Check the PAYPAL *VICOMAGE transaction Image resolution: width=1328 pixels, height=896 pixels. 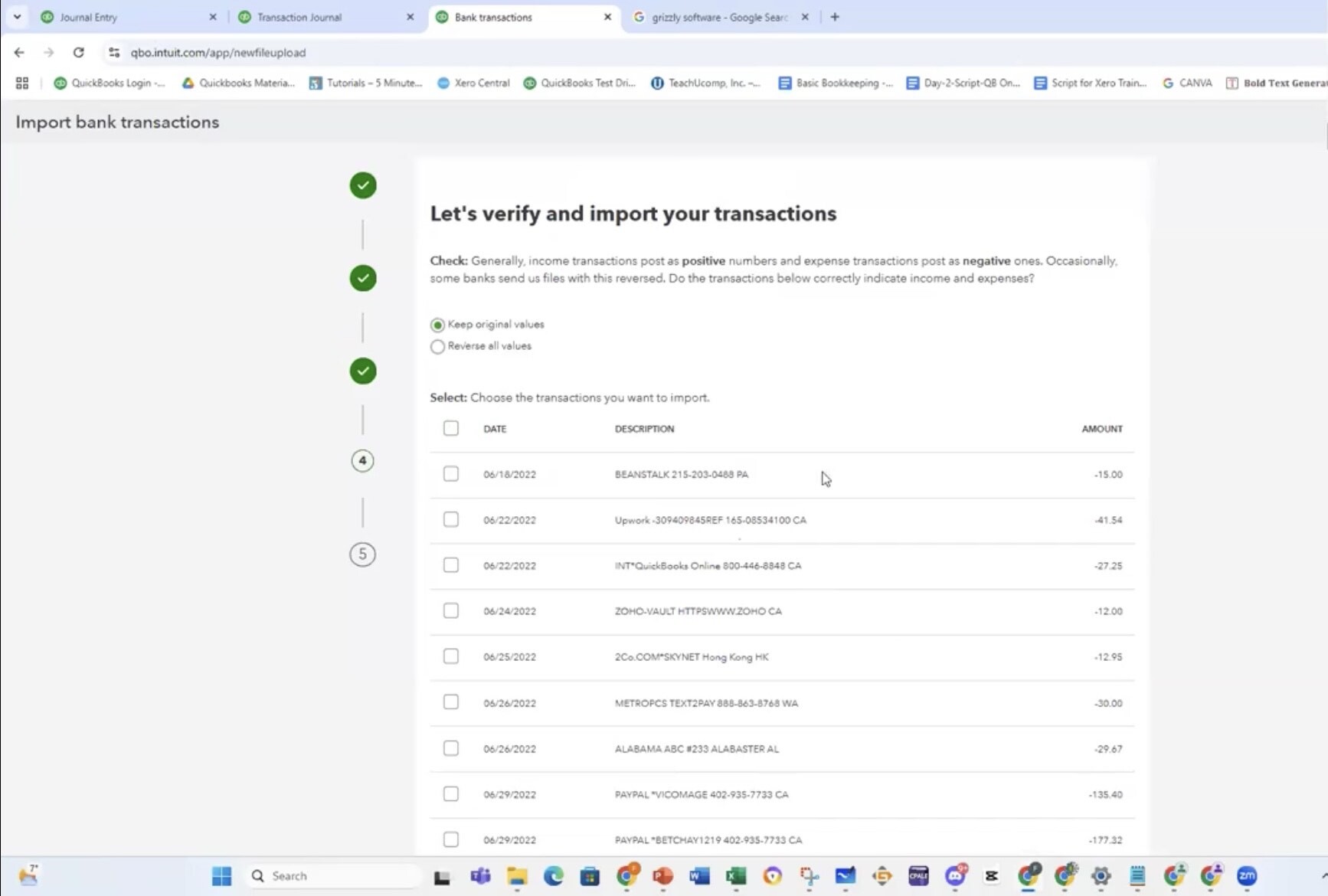451,794
